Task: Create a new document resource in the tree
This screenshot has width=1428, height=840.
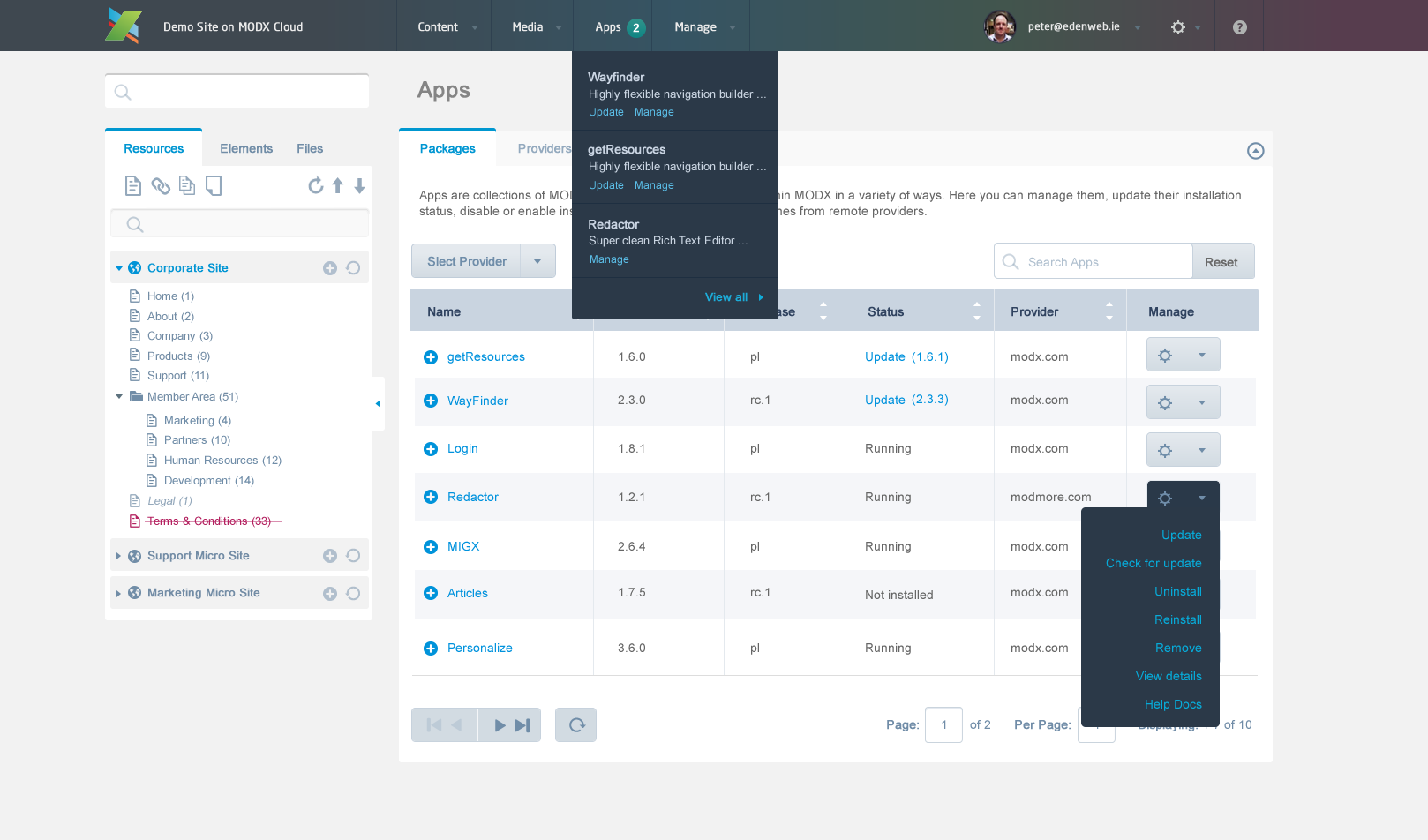Action: [132, 185]
